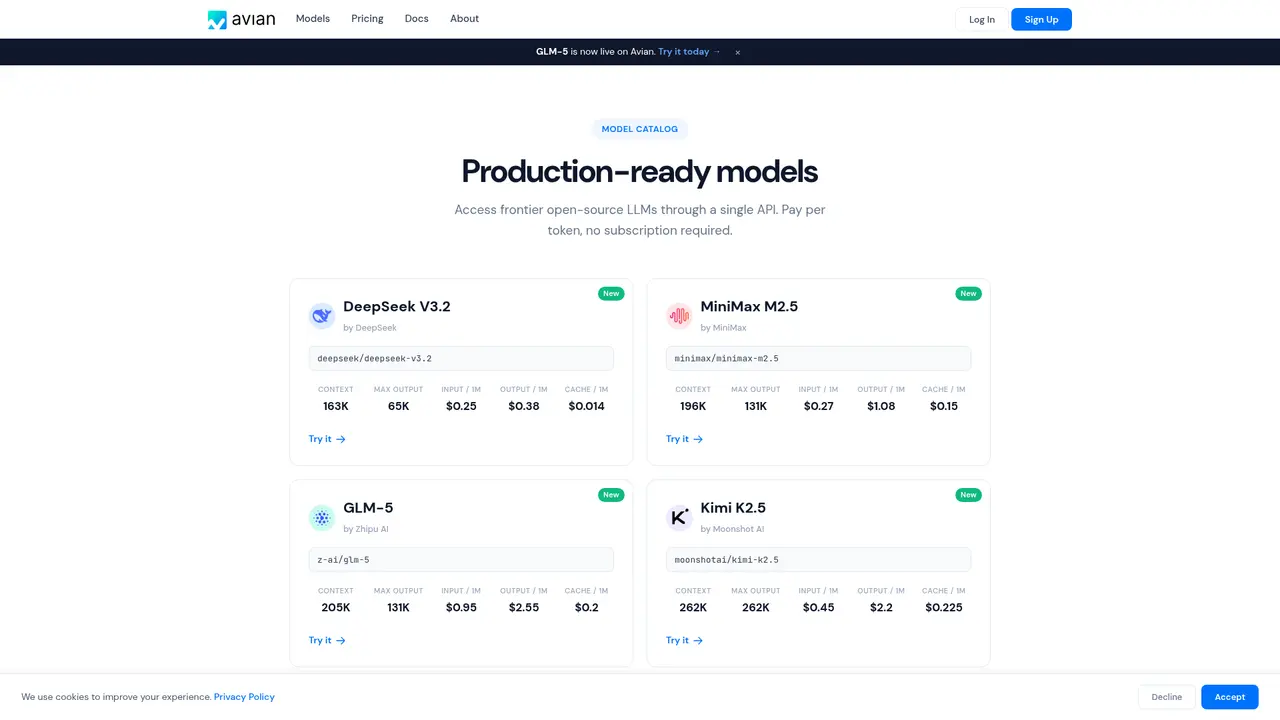
Task: Click the Kimi K2.5 Moonshot logo icon
Action: click(x=679, y=517)
